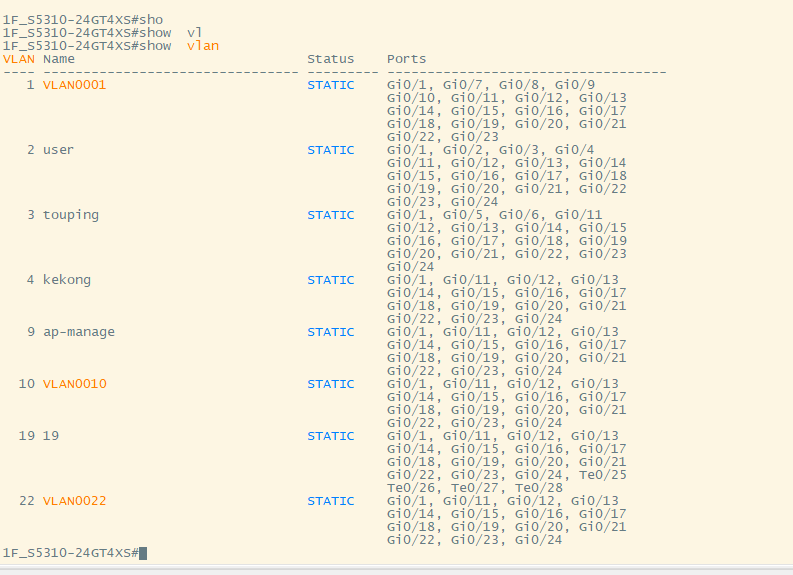The width and height of the screenshot is (793, 575).
Task: Click the Status column header
Action: (331, 59)
